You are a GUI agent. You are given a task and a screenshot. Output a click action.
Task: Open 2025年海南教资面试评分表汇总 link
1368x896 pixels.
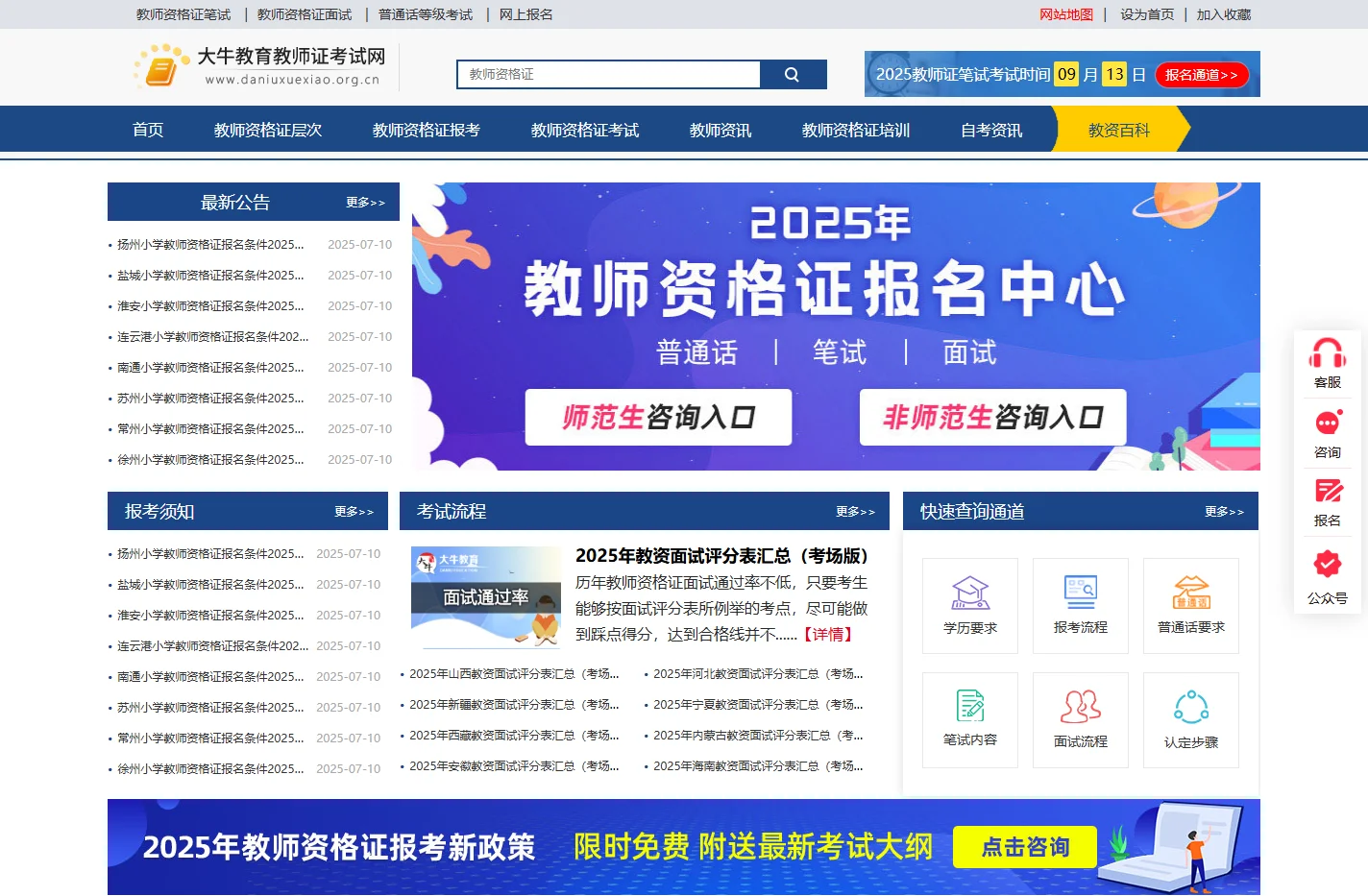point(758,766)
